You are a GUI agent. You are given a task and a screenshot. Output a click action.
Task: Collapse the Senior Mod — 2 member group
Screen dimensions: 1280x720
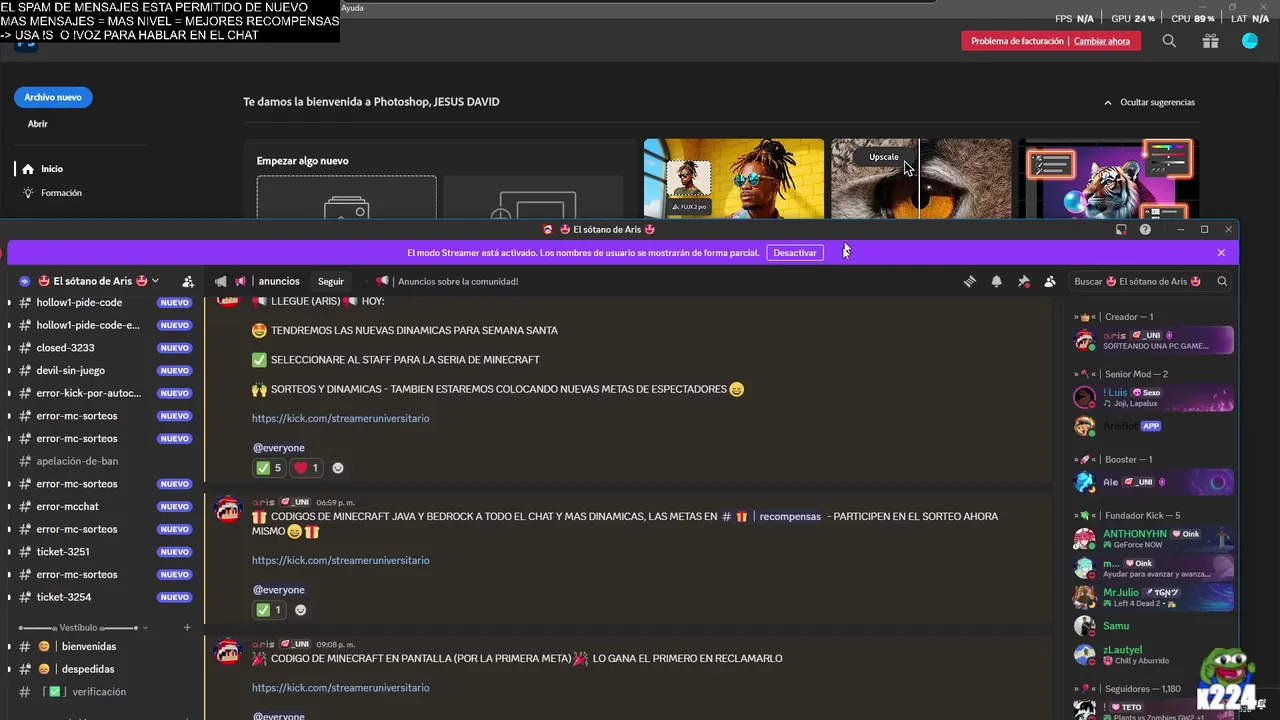[x=1120, y=374]
